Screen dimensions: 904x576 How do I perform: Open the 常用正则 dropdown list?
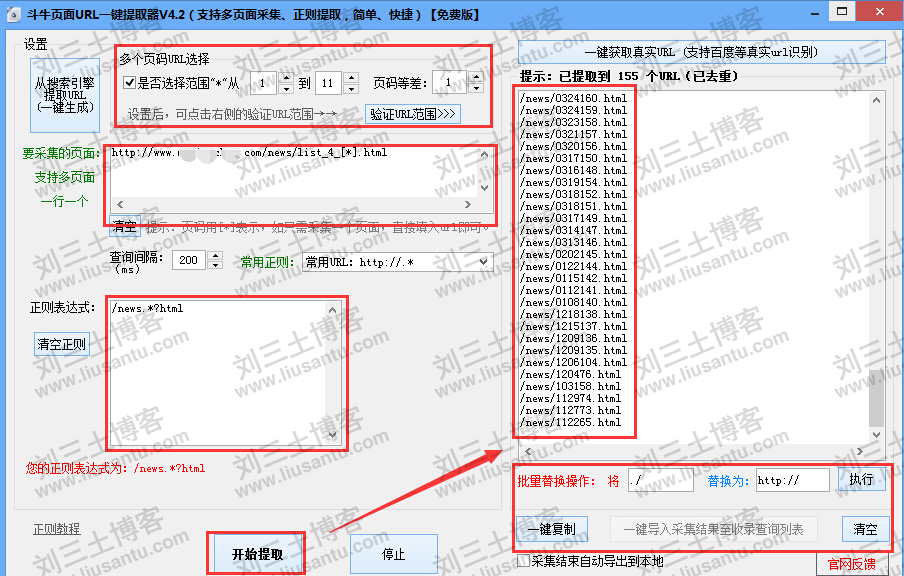[x=484, y=262]
